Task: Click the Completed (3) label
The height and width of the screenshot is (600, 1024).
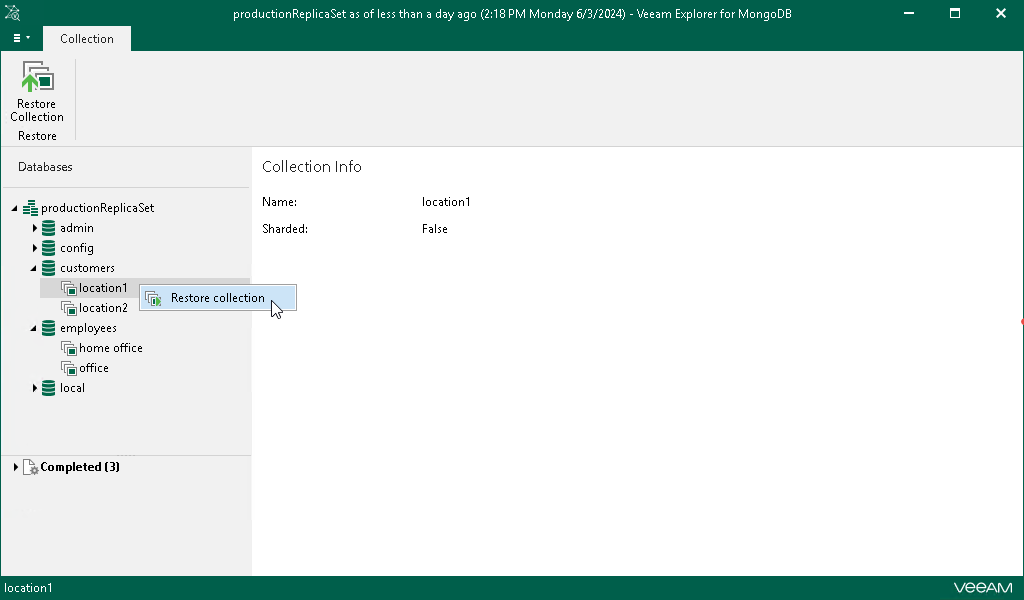Action: (x=80, y=467)
